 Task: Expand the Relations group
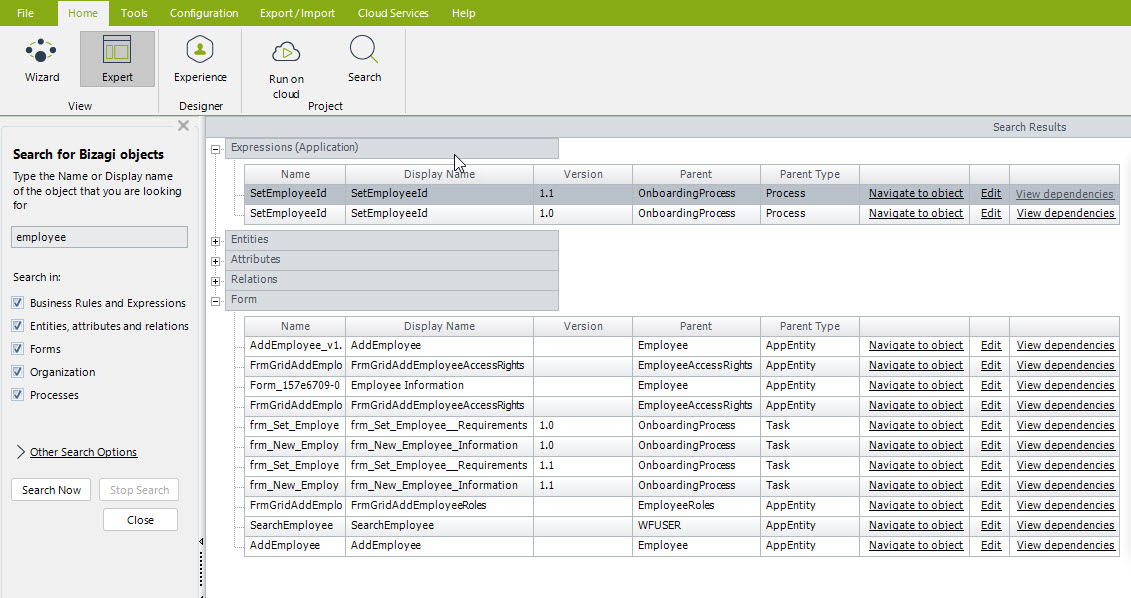pos(215,281)
